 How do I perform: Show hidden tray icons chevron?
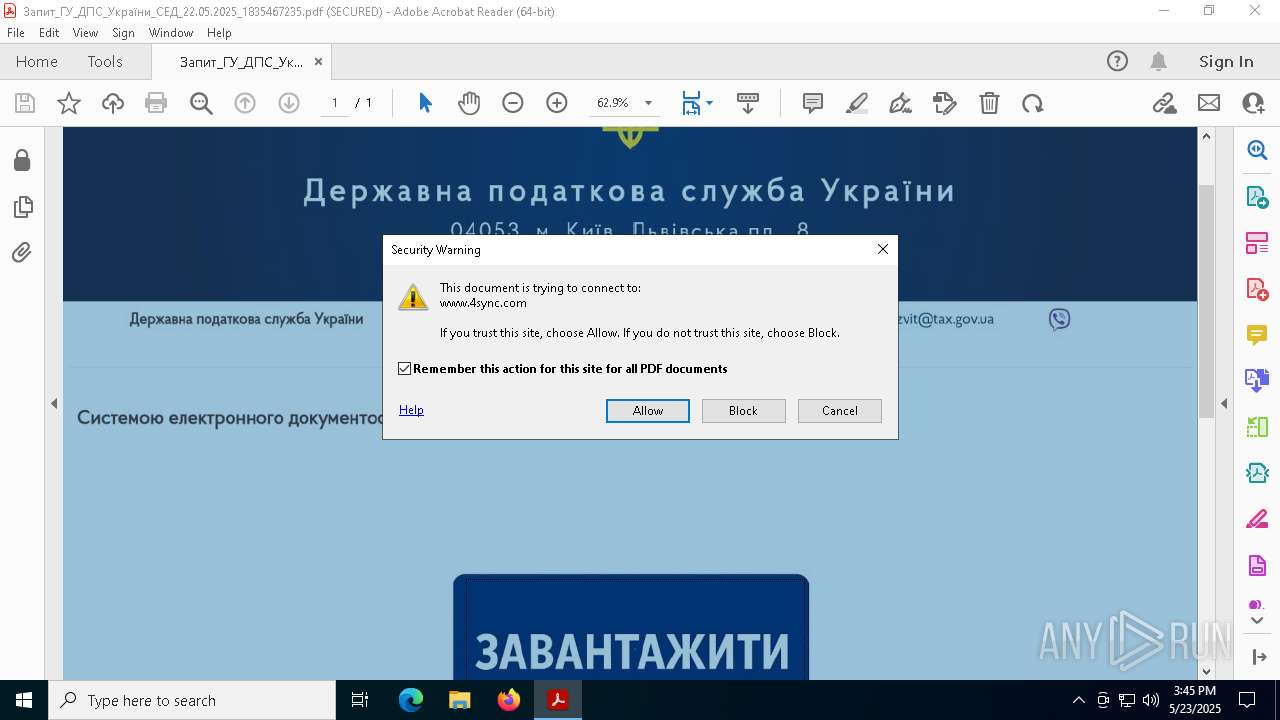pos(1078,700)
